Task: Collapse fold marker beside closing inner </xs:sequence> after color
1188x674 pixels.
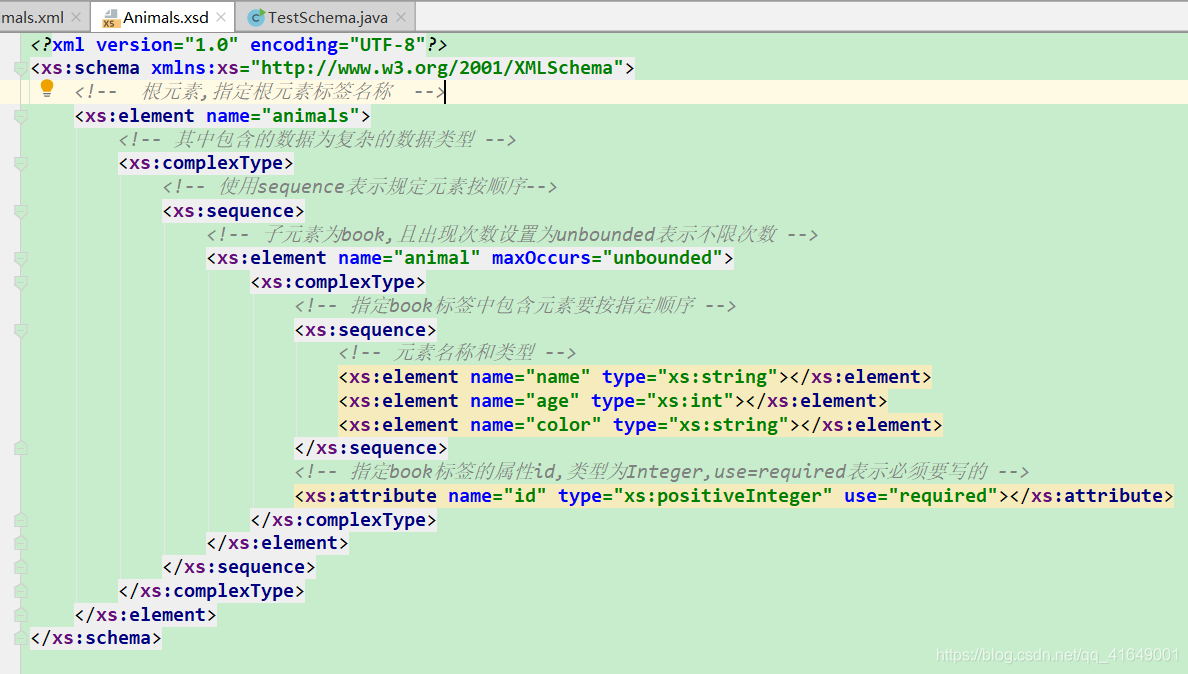Action: (20, 448)
